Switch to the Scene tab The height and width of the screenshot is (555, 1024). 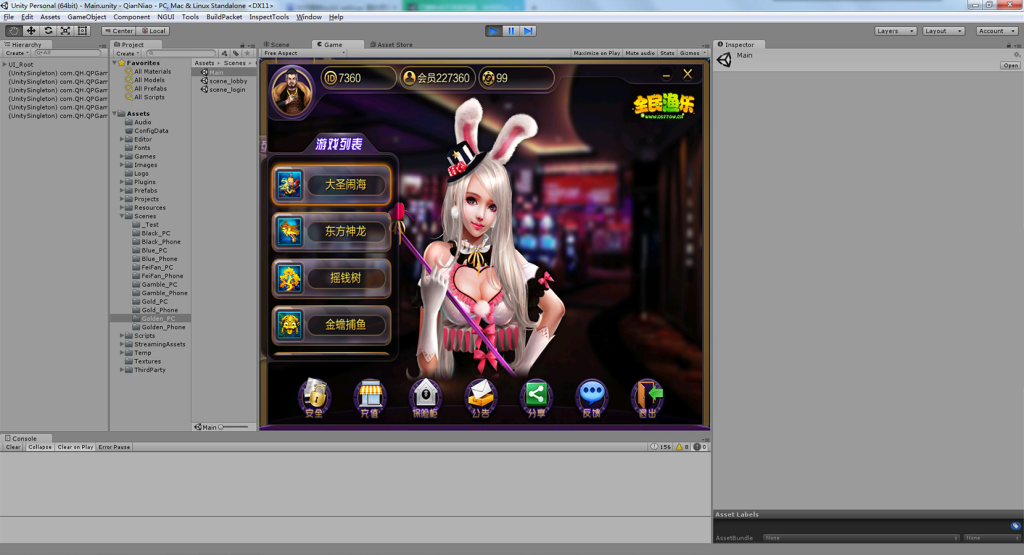278,44
